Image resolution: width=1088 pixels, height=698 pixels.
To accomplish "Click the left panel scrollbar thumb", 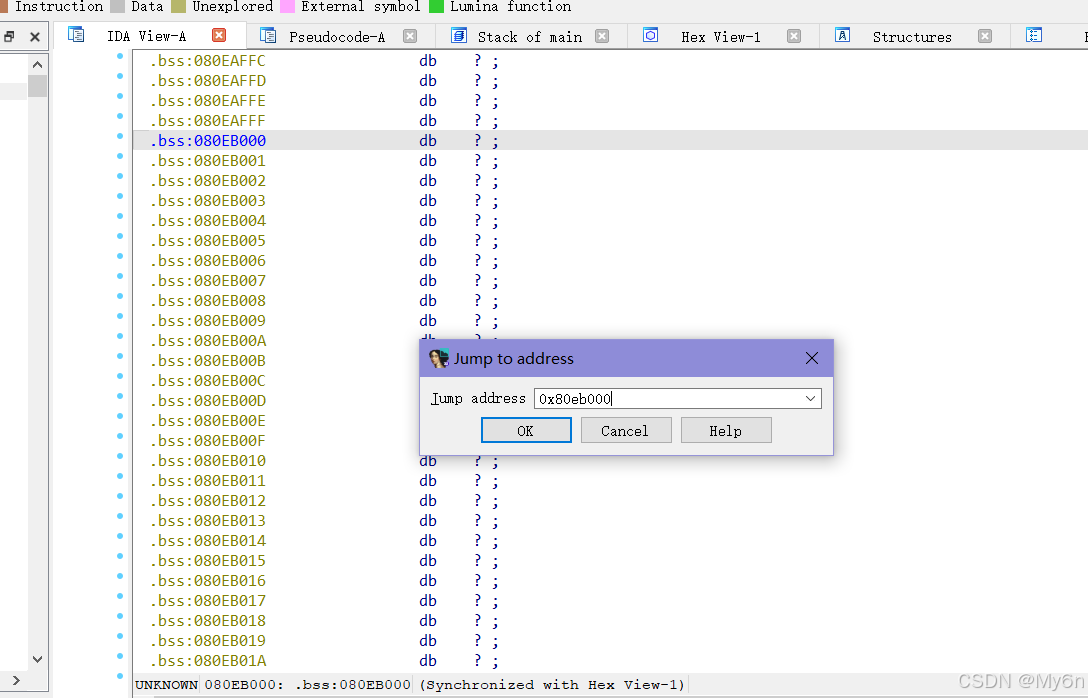I will 37,86.
